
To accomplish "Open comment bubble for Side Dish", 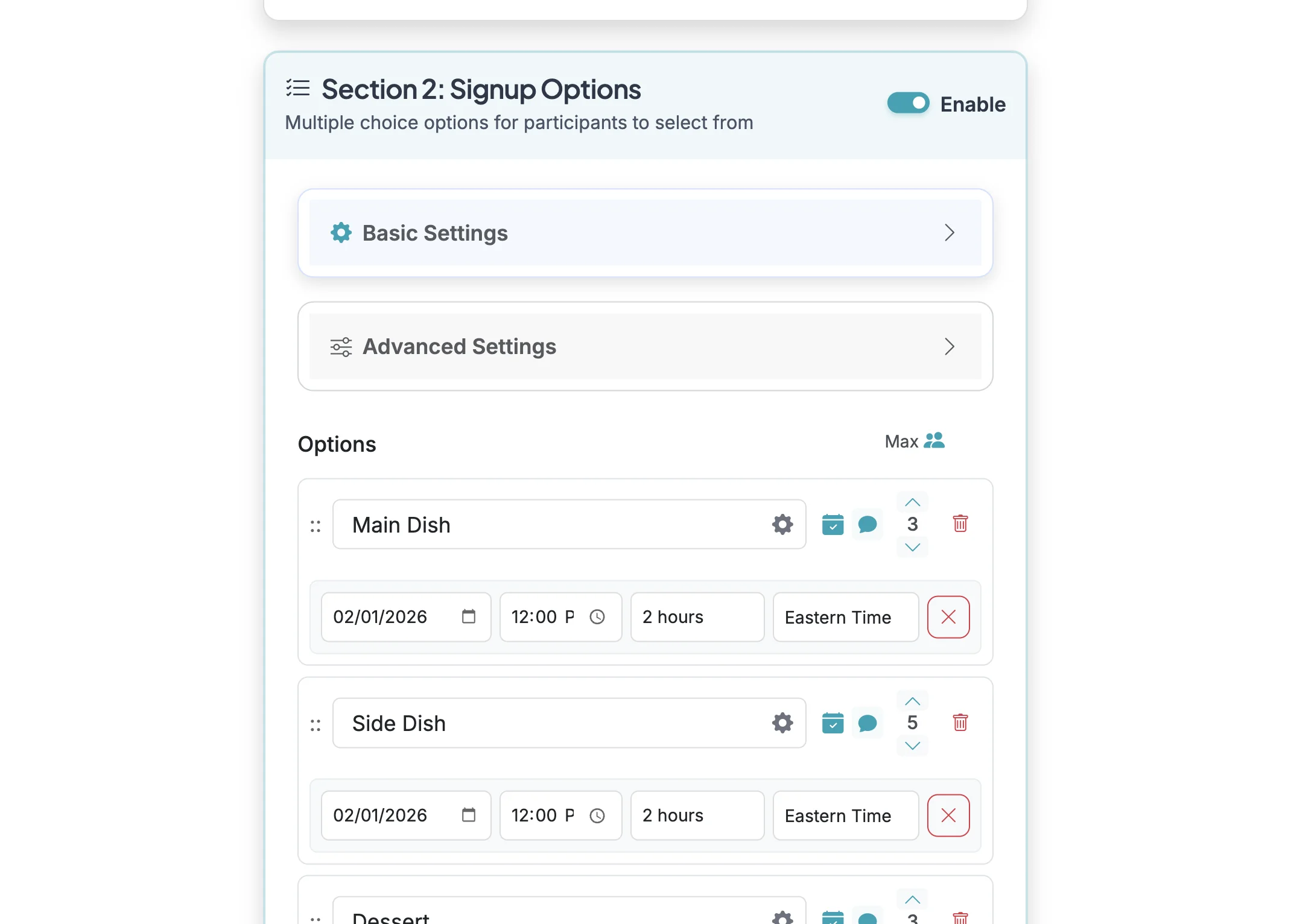I will [867, 723].
